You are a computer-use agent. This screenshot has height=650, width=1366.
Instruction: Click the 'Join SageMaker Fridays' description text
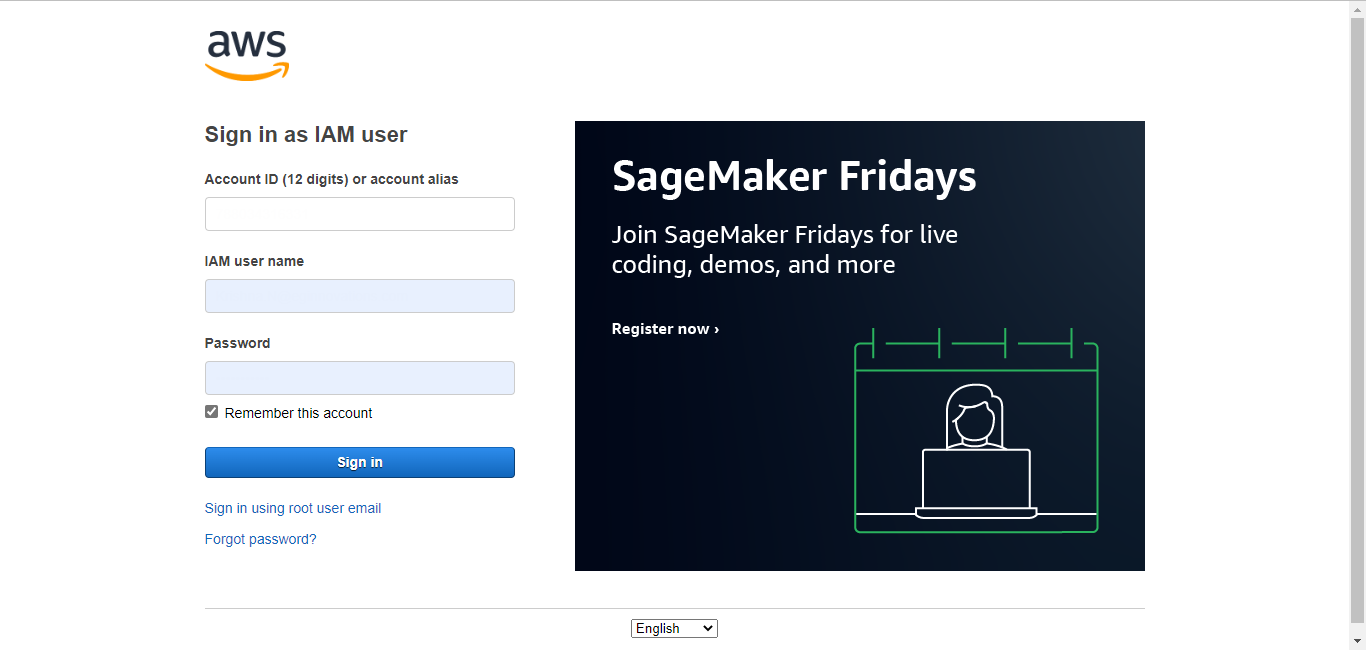point(785,250)
